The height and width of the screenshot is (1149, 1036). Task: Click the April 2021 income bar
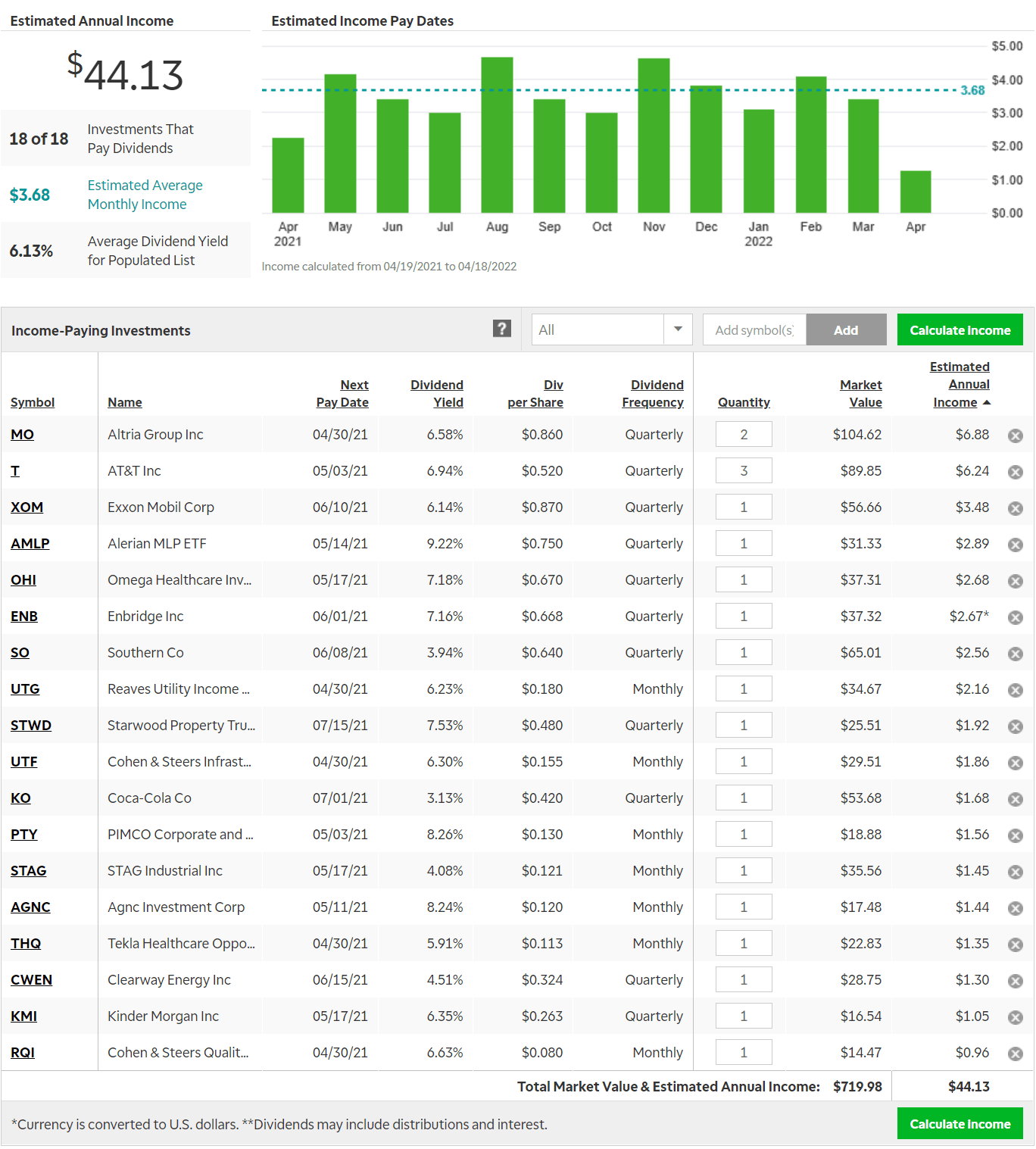point(288,175)
